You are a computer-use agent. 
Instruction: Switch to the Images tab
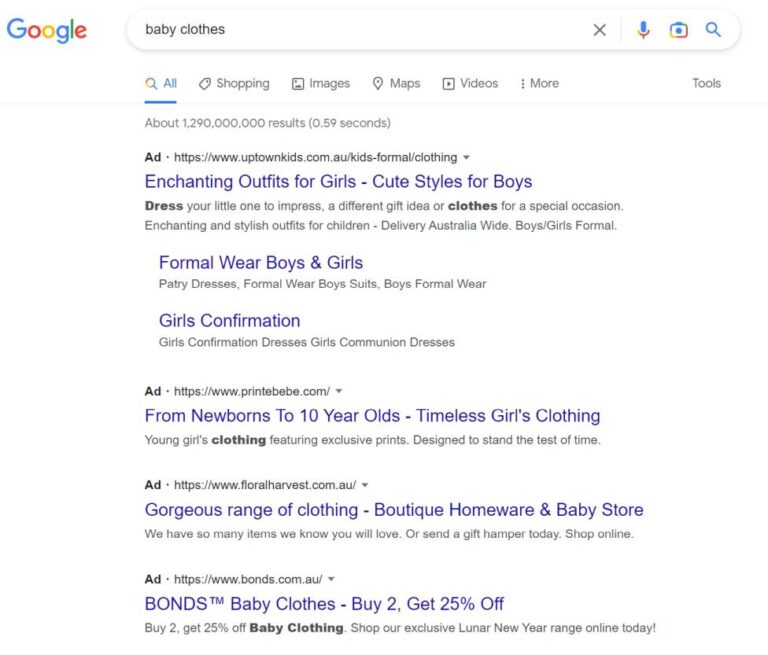point(321,84)
